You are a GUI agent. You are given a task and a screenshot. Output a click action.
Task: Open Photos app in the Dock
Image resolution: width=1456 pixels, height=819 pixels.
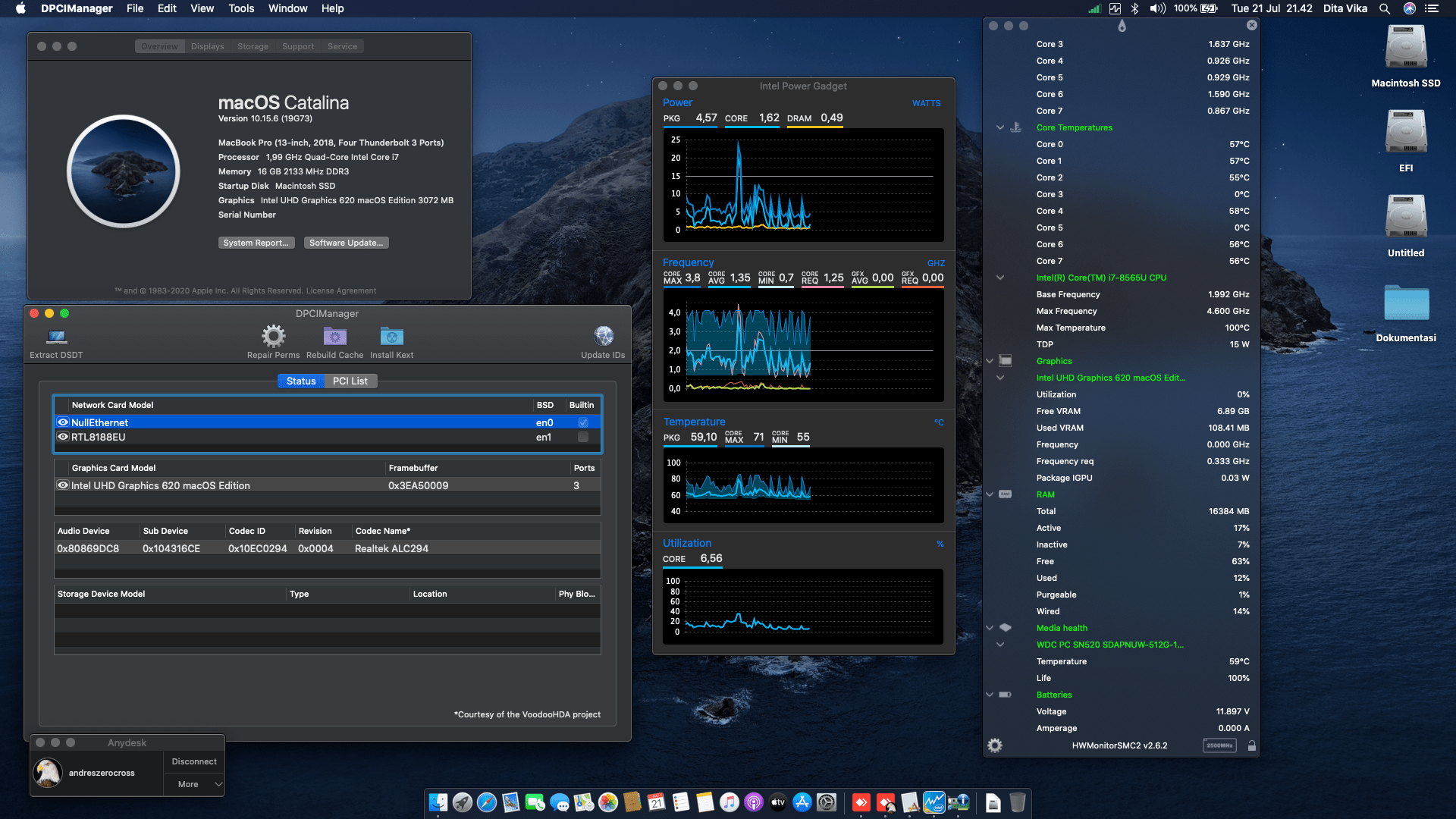pyautogui.click(x=608, y=802)
